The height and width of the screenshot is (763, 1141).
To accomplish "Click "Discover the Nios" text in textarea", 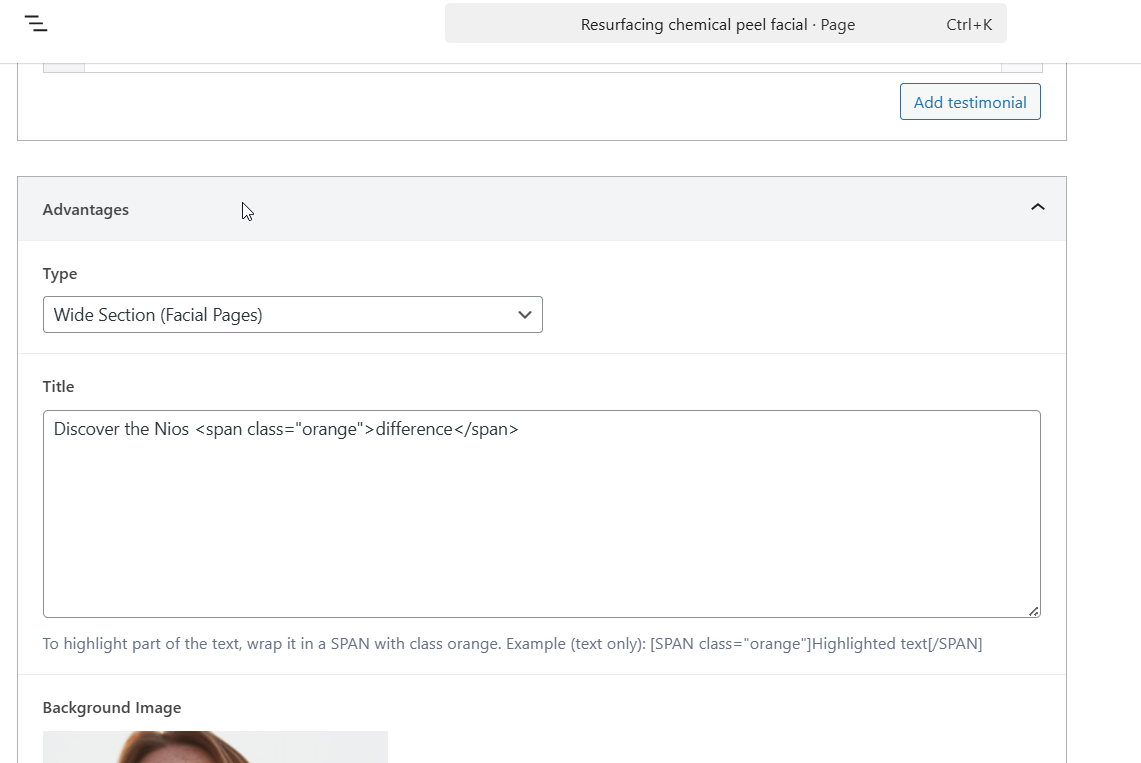I will [122, 429].
